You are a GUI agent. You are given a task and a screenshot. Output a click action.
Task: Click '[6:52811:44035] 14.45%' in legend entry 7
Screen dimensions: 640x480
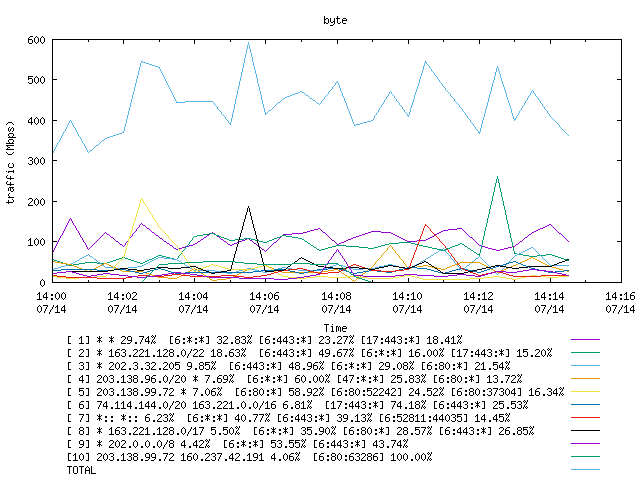[x=444, y=418]
